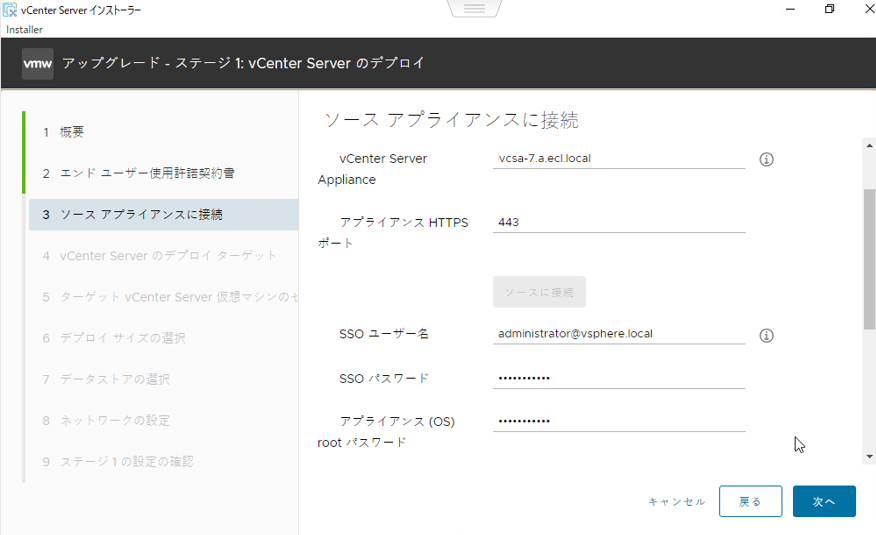
Task: Click the root パスワード input field
Action: pyautogui.click(x=619, y=421)
